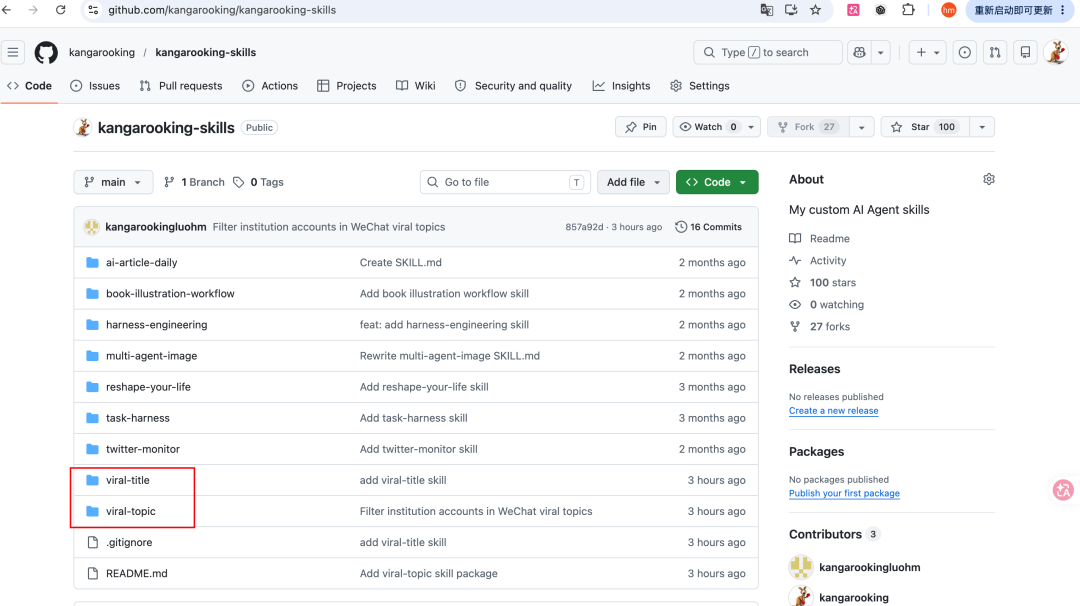Open the twitter-monitor folder
Image resolution: width=1080 pixels, height=606 pixels.
pos(143,448)
